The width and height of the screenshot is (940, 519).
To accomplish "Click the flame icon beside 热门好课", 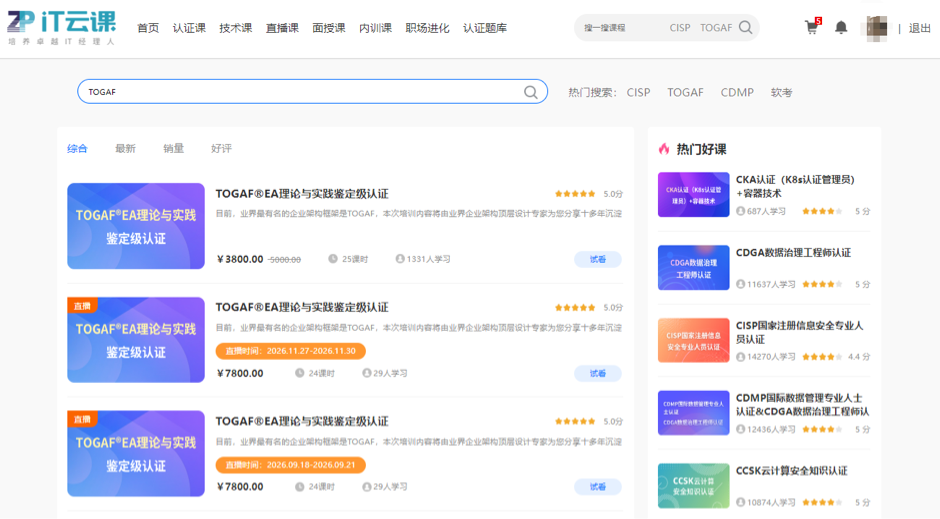I will [664, 149].
